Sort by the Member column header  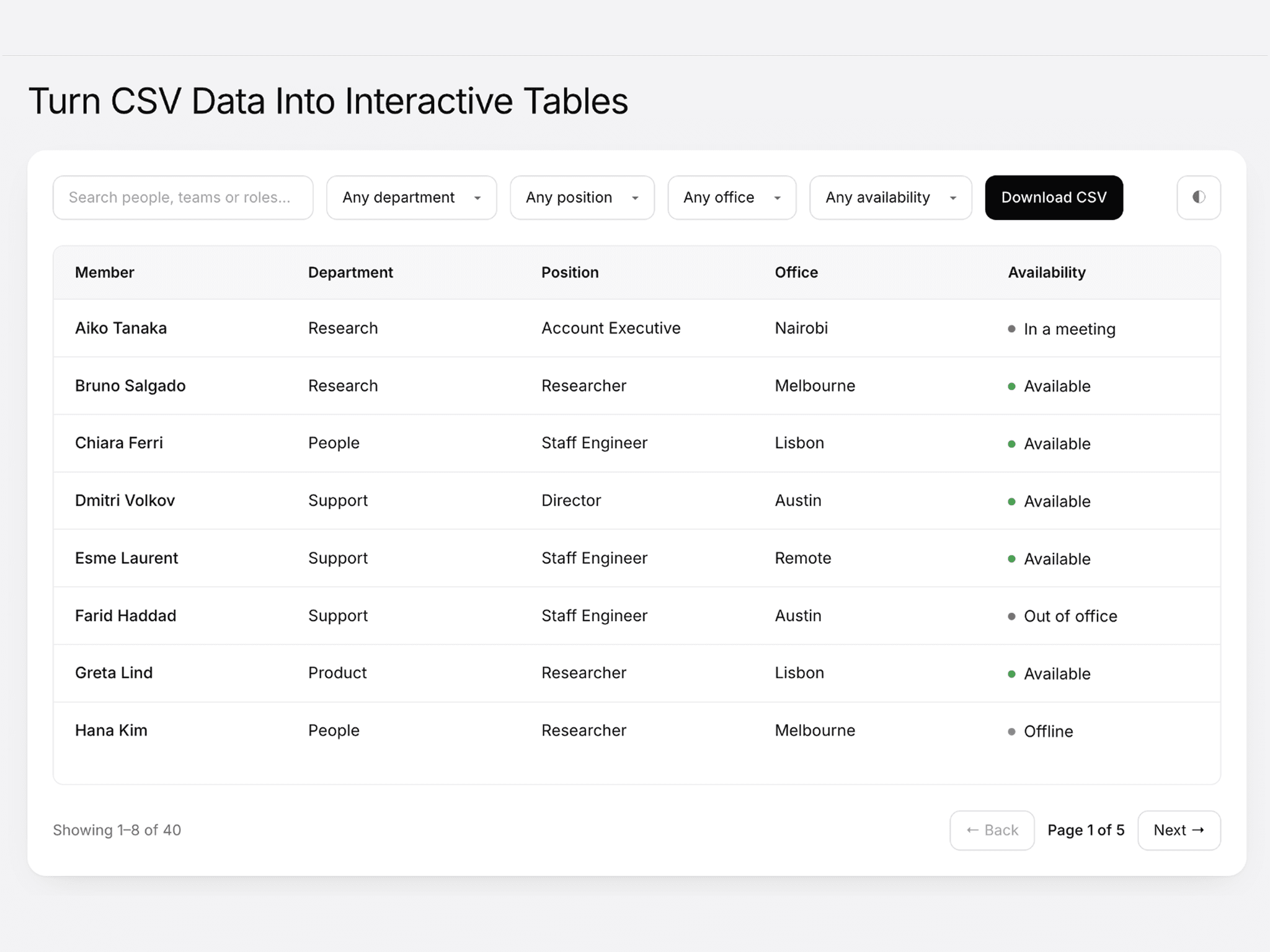coord(104,272)
